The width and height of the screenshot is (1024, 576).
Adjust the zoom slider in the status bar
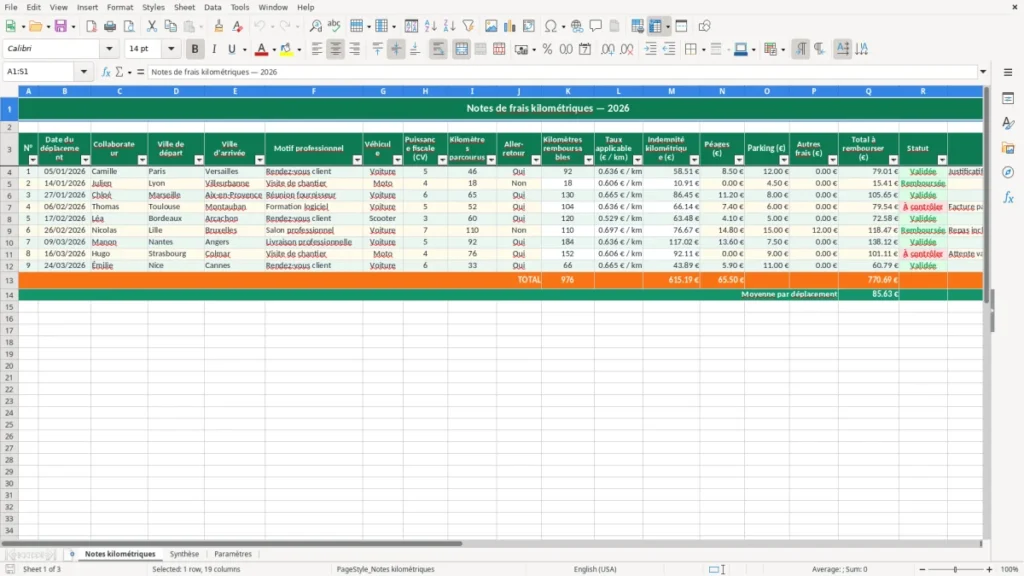[955, 569]
